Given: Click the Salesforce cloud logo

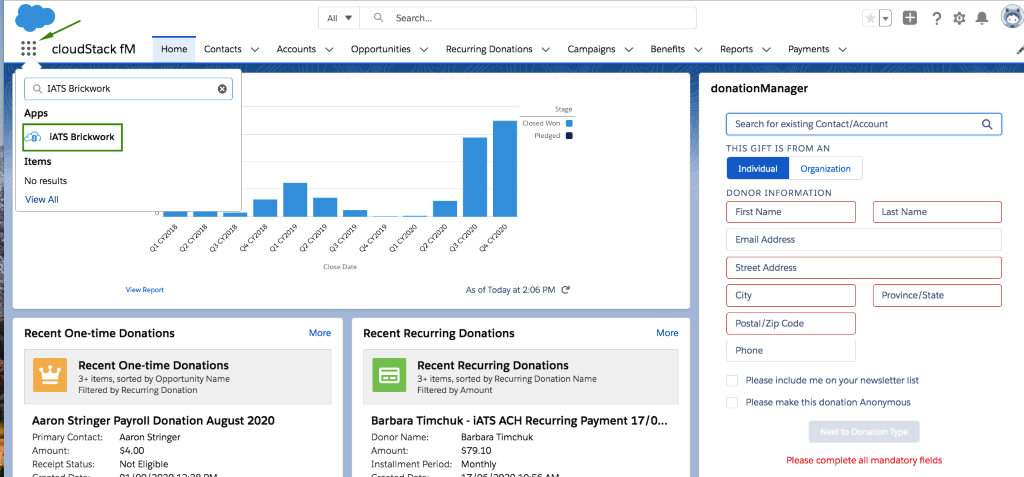Looking at the screenshot, I should (x=35, y=18).
